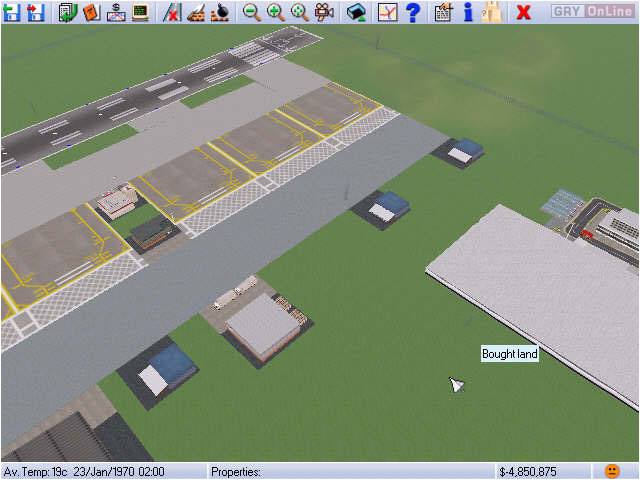Viewport: 640px width, 480px height.
Task: Open the calendar schedule icon
Action: [x=443, y=12]
